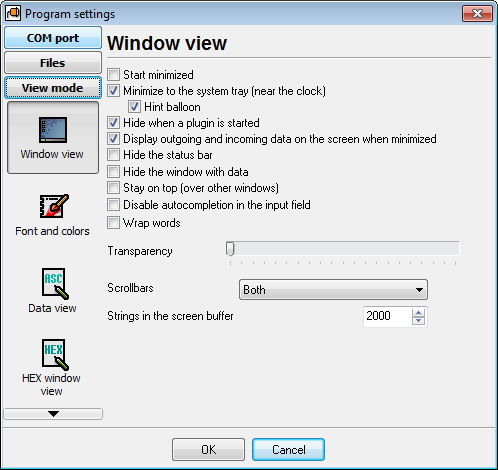Screen dimensions: 498x470
Task: Toggle Display outgoing and incoming data checkbox
Action: (113, 139)
